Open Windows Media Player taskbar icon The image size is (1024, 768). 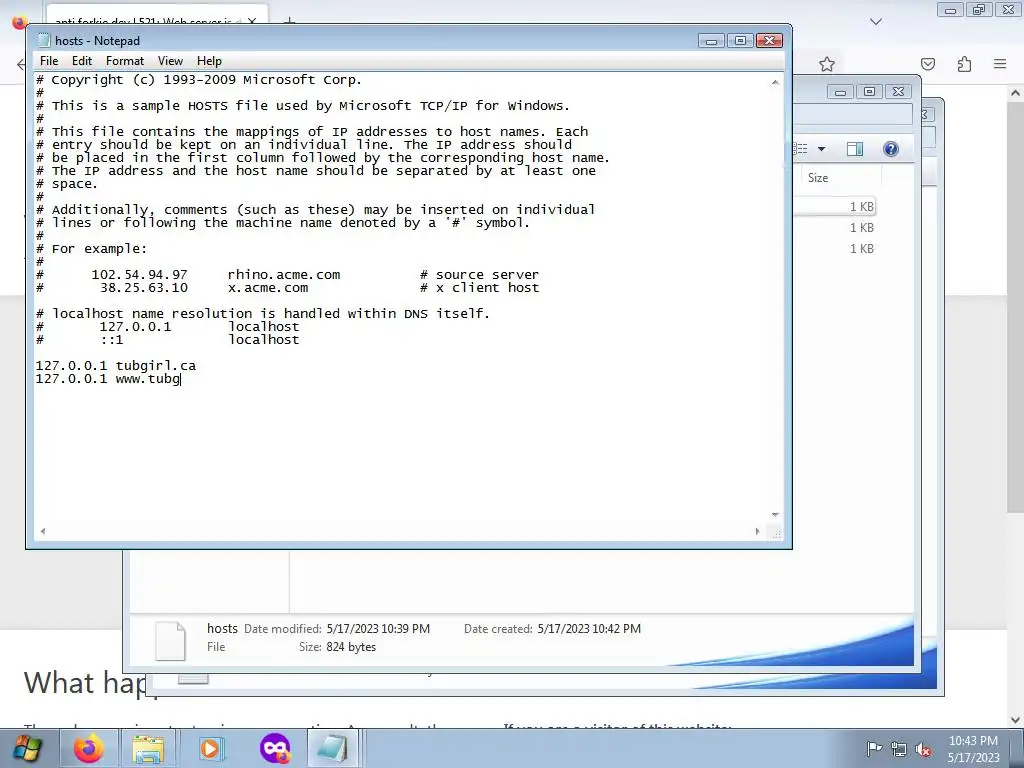point(210,748)
